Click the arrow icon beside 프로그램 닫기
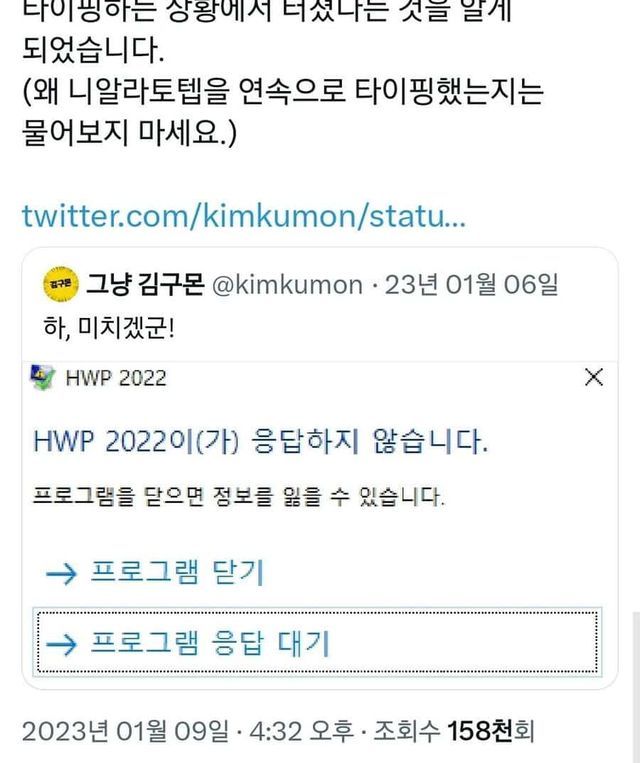640x763 pixels. (x=61, y=574)
